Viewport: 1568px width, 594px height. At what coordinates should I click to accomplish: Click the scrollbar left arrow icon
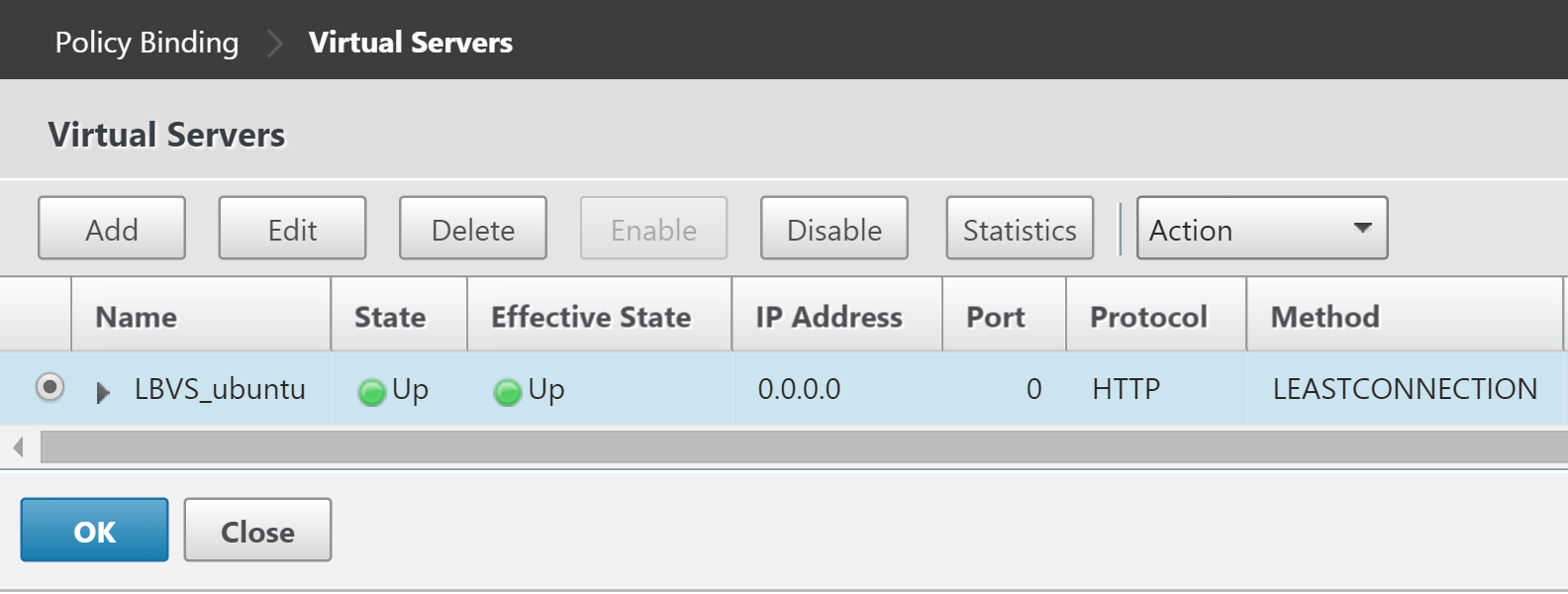click(18, 447)
